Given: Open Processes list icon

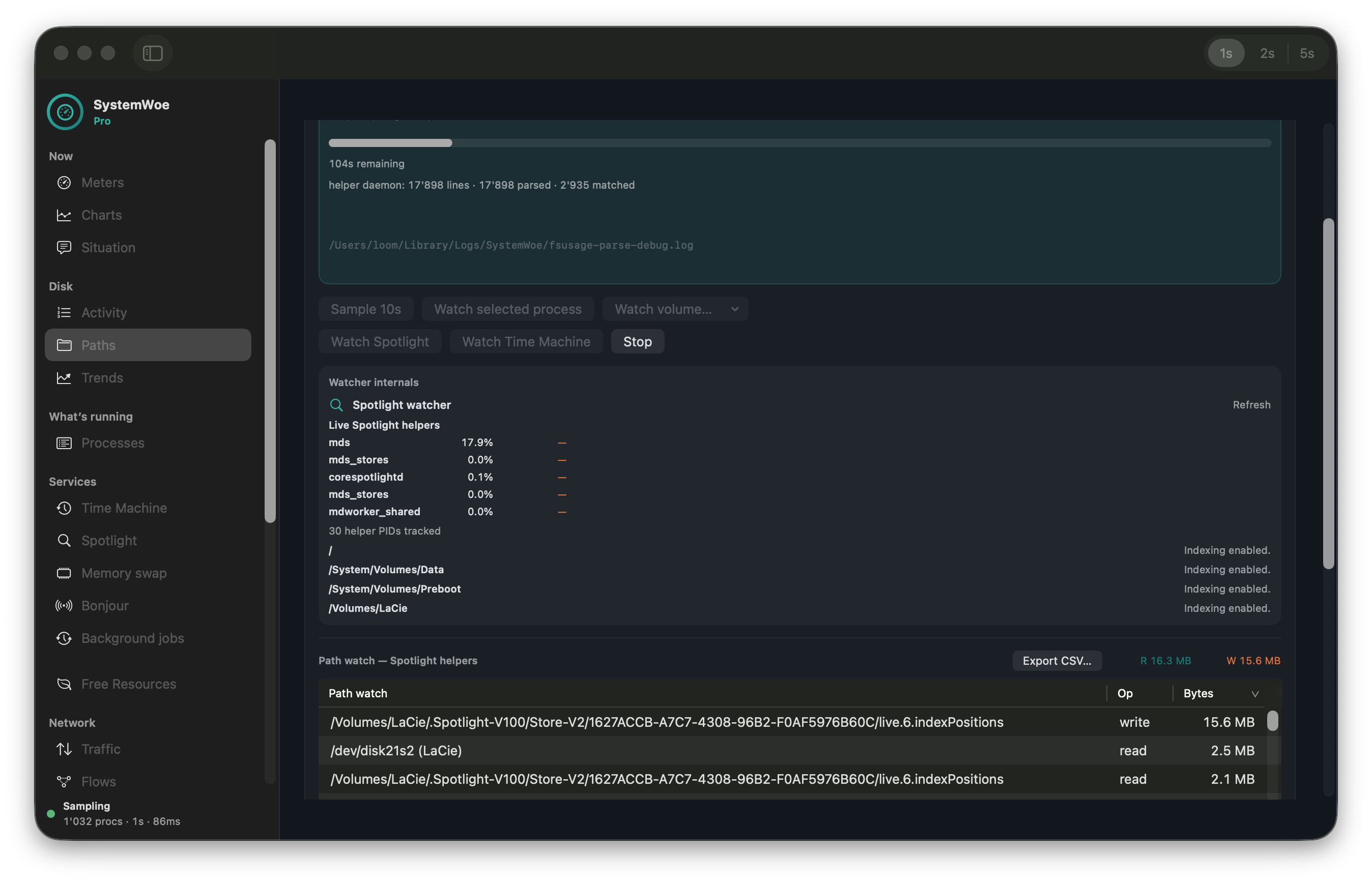Looking at the screenshot, I should coord(64,443).
